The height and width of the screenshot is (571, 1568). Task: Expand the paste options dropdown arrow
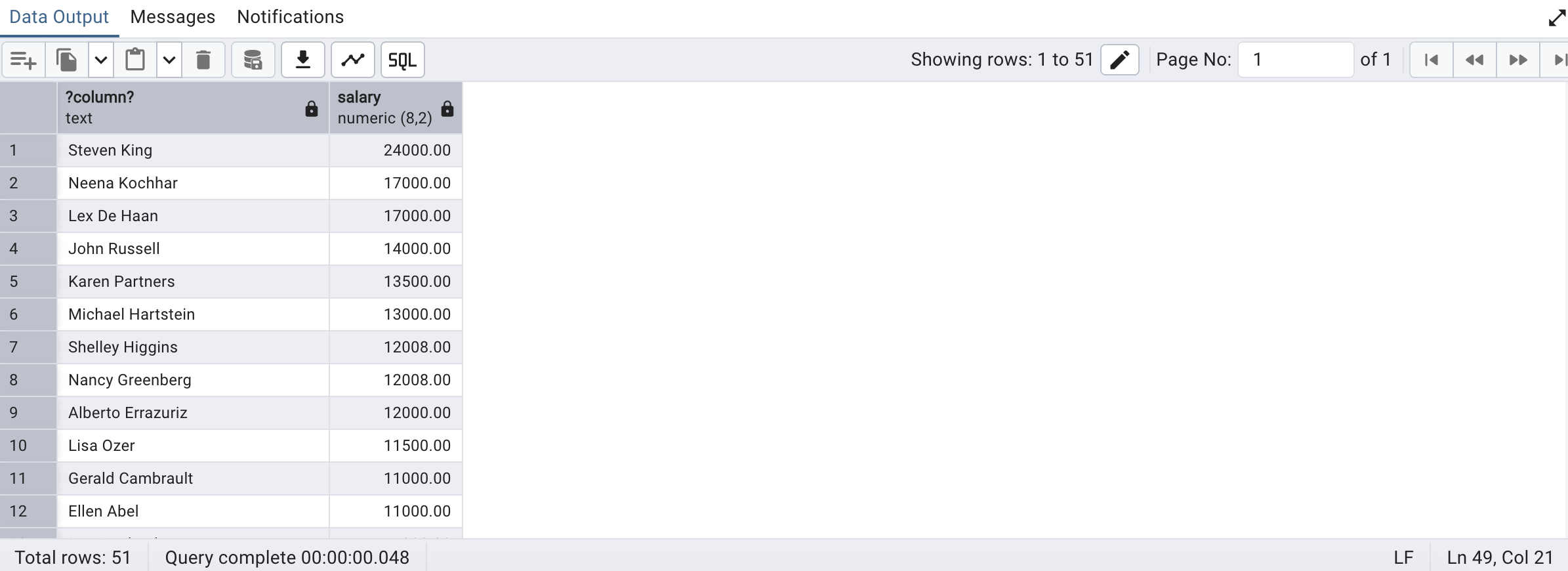click(169, 60)
